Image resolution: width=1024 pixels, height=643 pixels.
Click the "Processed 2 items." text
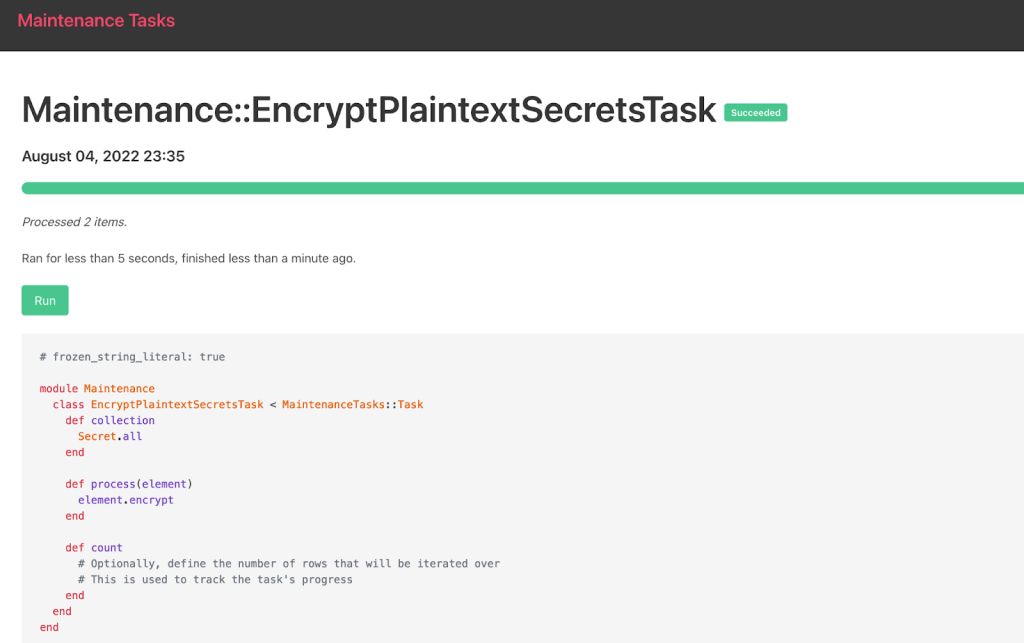coord(74,222)
